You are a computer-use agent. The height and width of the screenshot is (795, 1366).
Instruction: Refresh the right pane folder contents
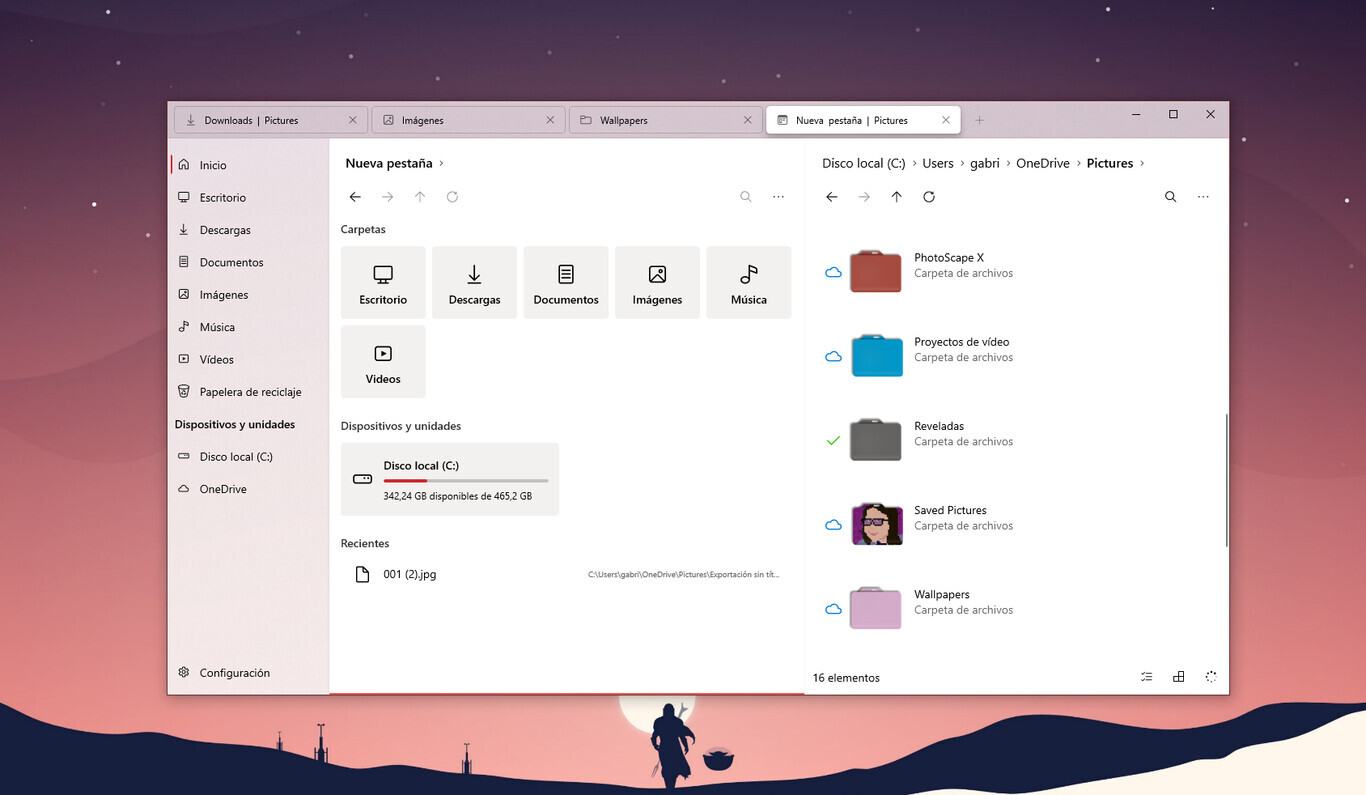pyautogui.click(x=929, y=197)
